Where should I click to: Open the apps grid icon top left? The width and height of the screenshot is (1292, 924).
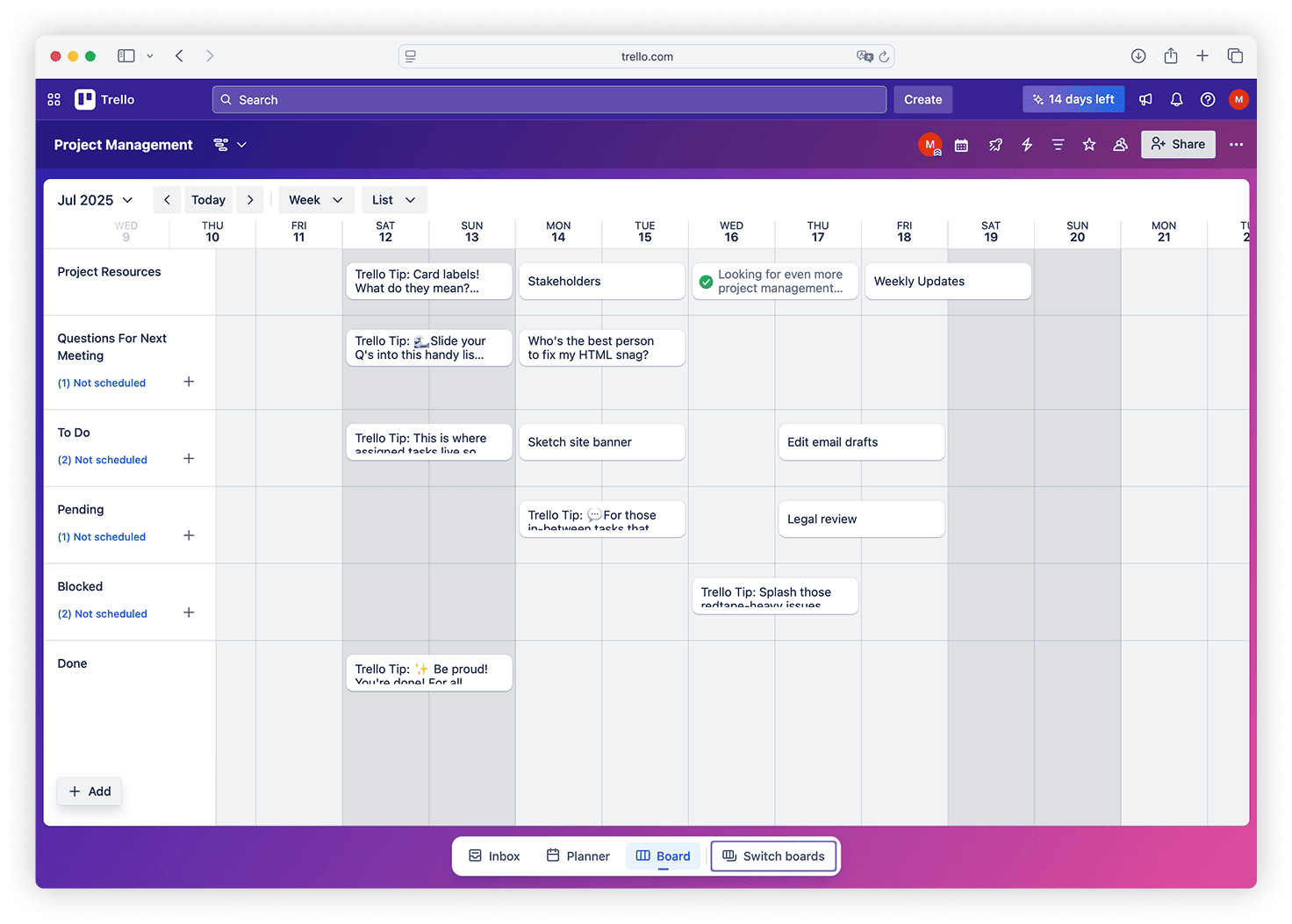tap(54, 99)
